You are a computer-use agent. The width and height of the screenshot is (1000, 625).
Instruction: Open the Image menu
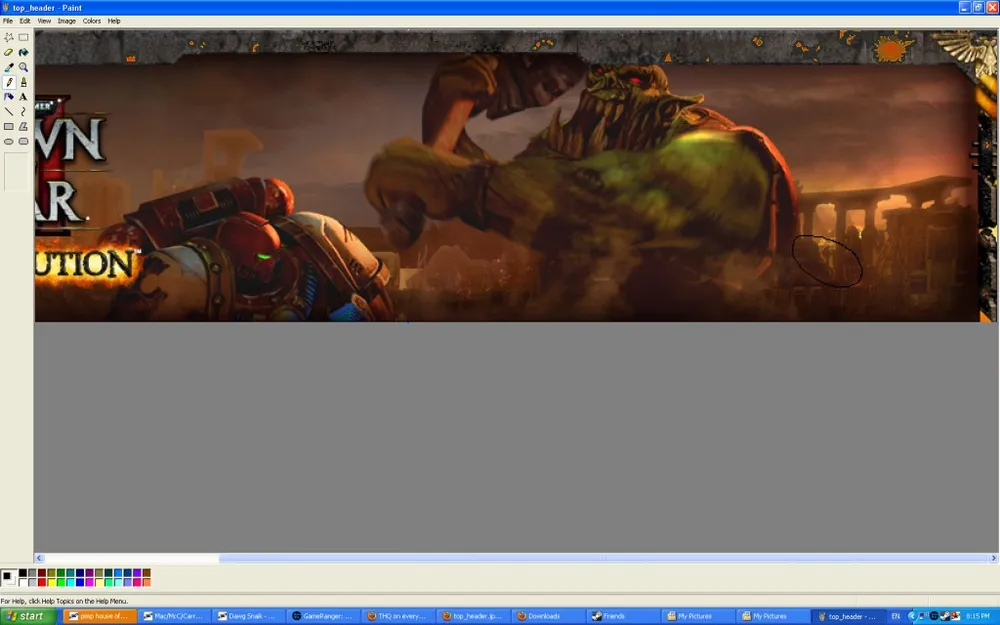click(x=66, y=21)
